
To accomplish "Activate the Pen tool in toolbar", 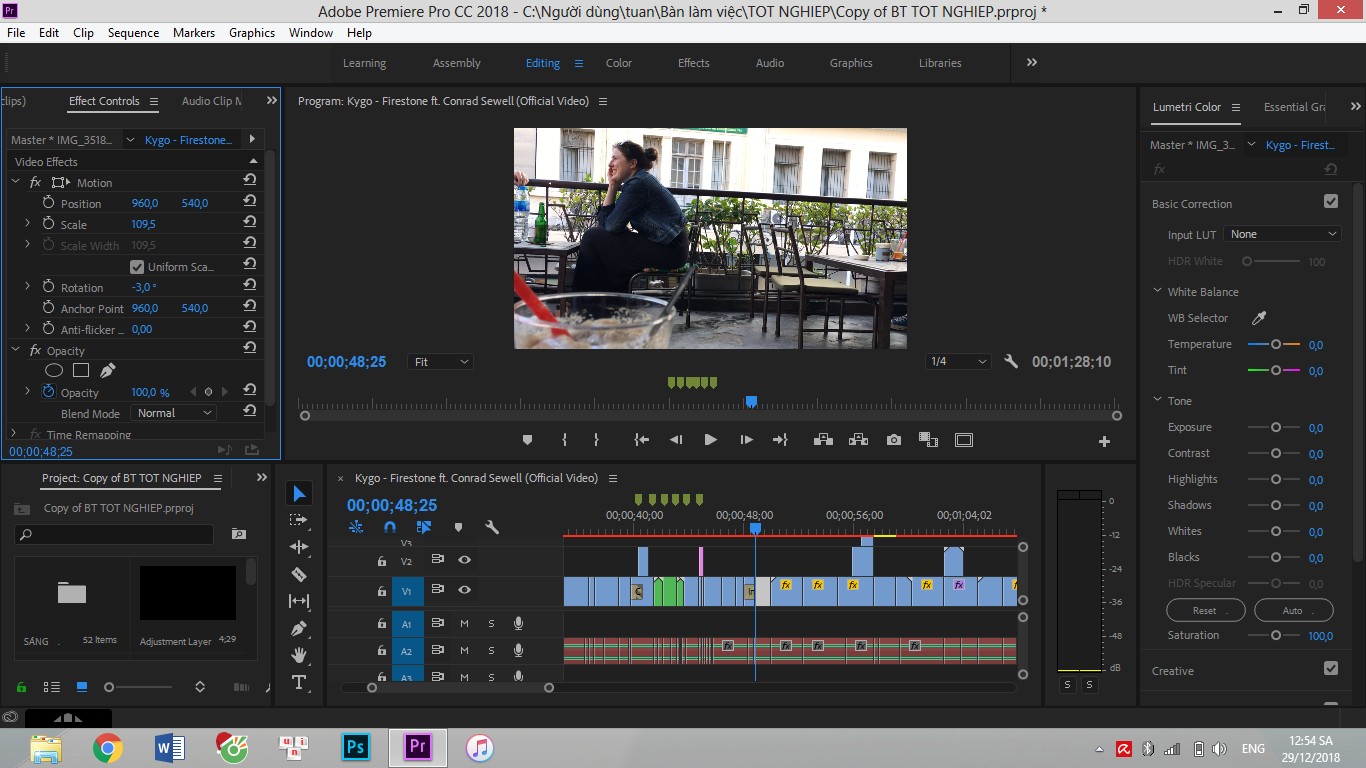I will (299, 628).
